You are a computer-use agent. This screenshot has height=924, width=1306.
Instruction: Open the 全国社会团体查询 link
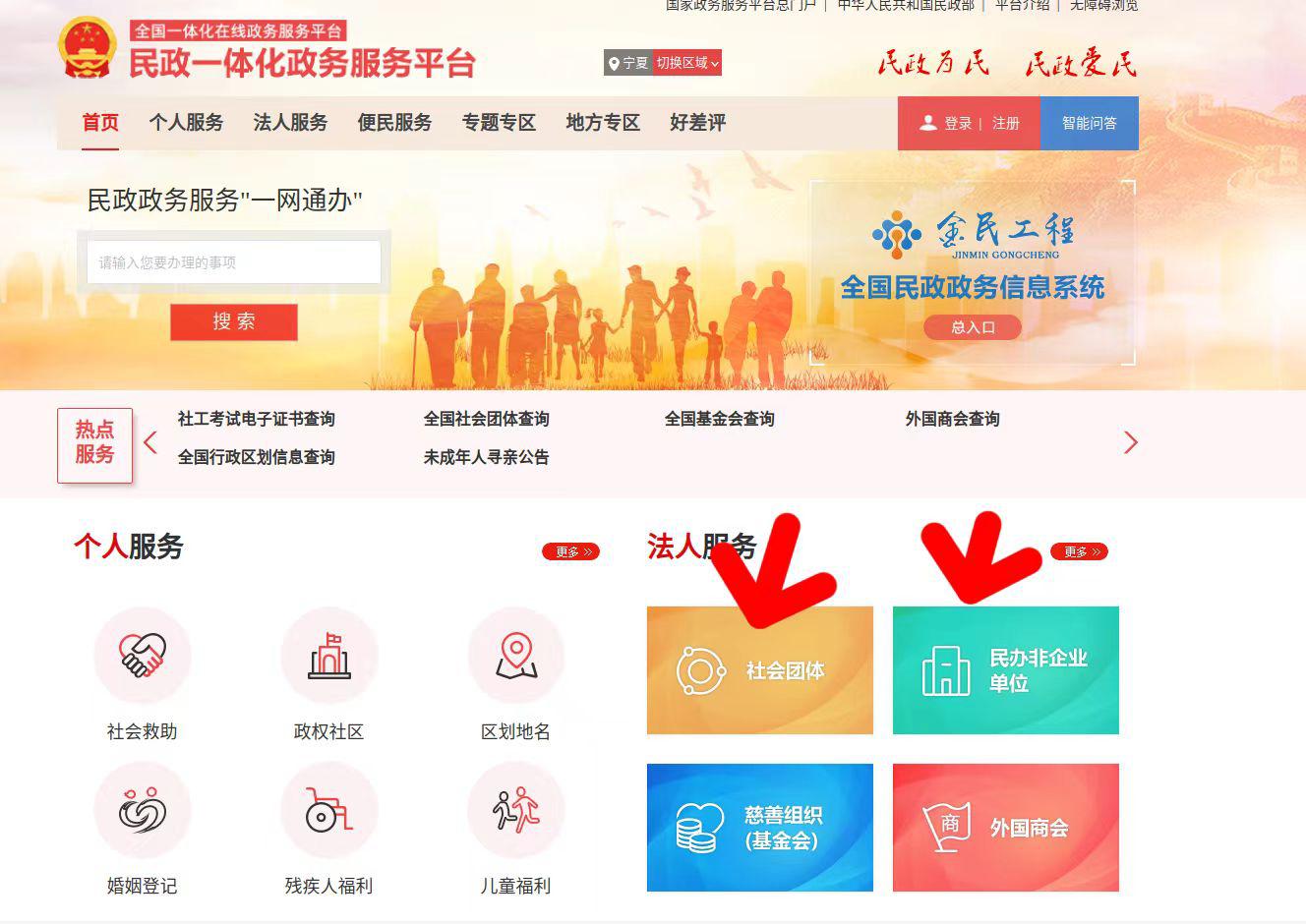487,419
